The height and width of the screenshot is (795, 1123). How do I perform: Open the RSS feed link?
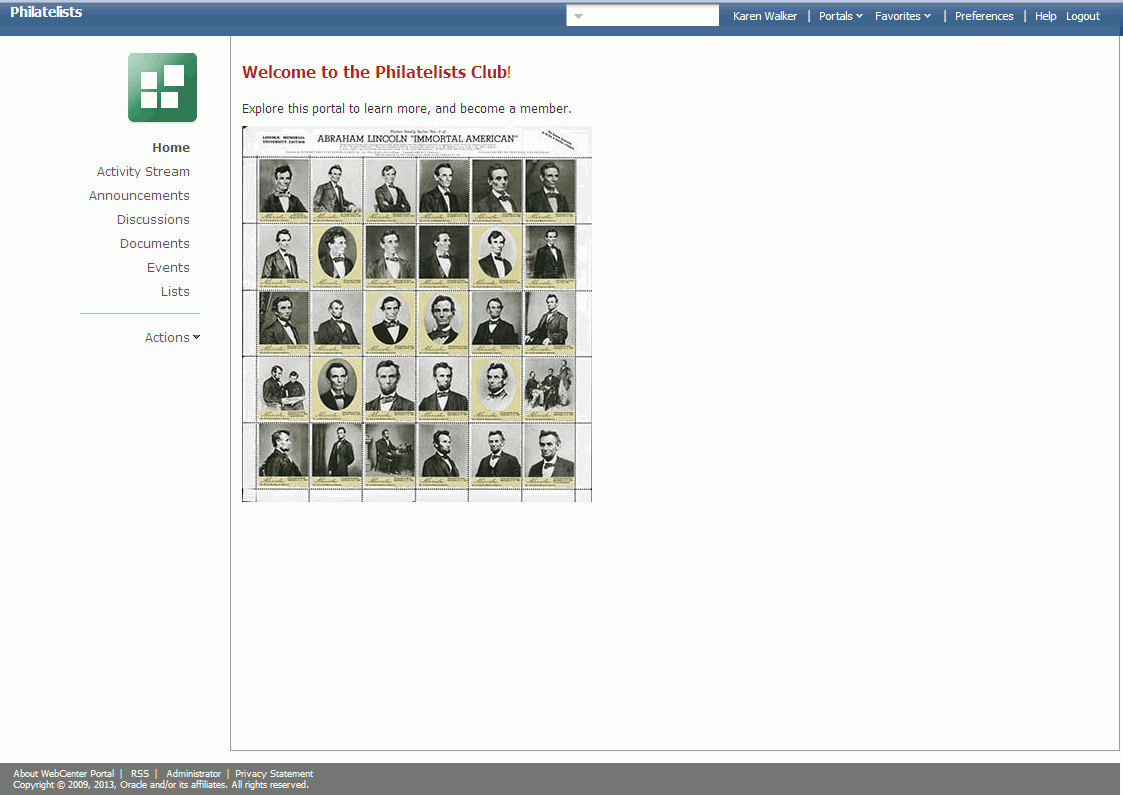click(x=140, y=774)
